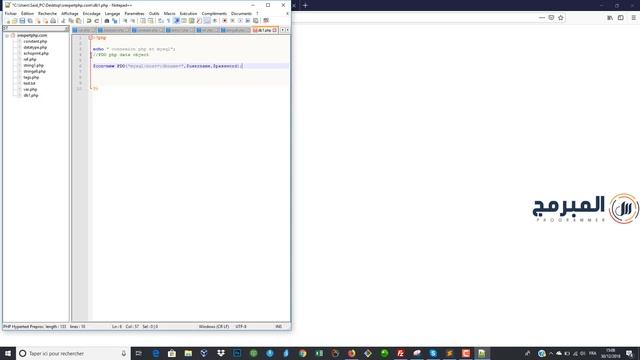
Task: Open the Affichage menu
Action: [x=70, y=13]
